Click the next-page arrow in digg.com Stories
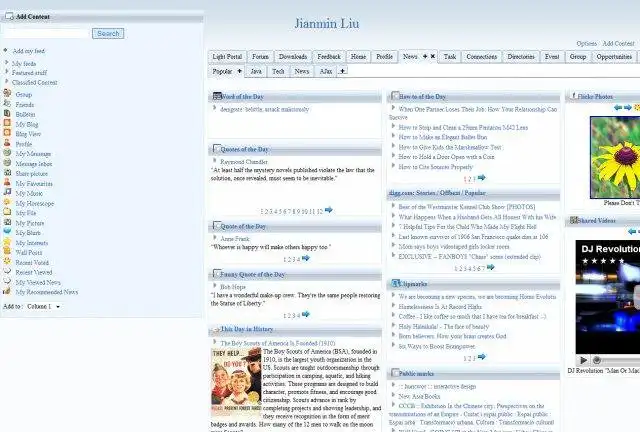640x432 pixels. tap(491, 267)
